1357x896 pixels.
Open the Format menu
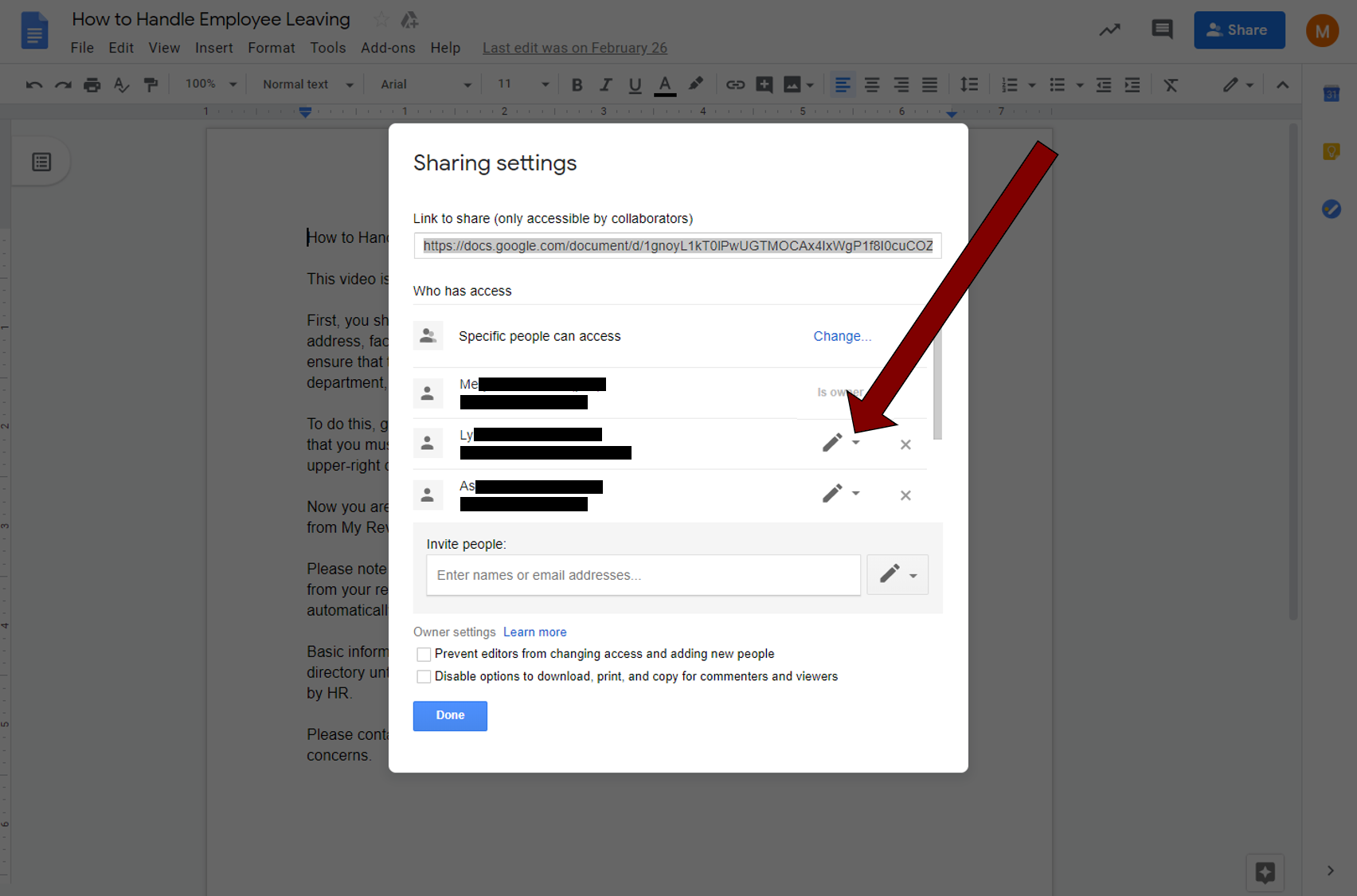(271, 48)
